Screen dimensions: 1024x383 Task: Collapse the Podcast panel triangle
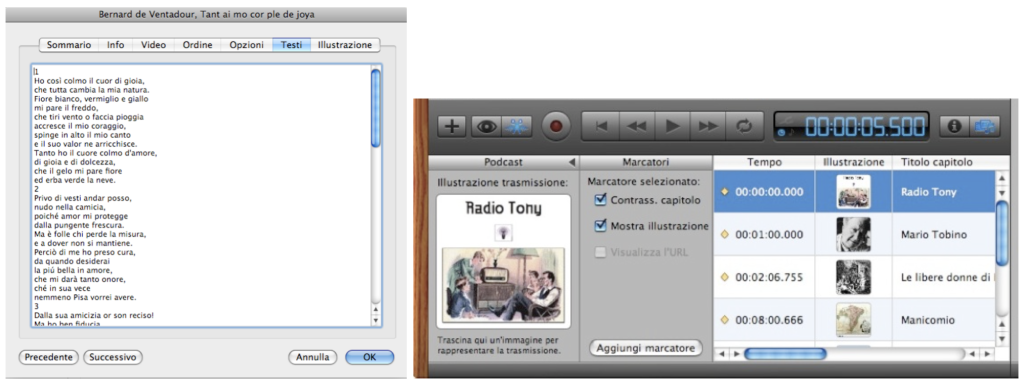coord(571,162)
